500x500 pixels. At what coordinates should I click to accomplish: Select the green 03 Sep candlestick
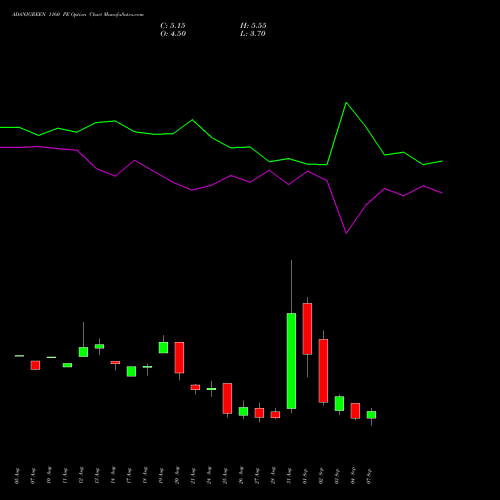[339, 403]
